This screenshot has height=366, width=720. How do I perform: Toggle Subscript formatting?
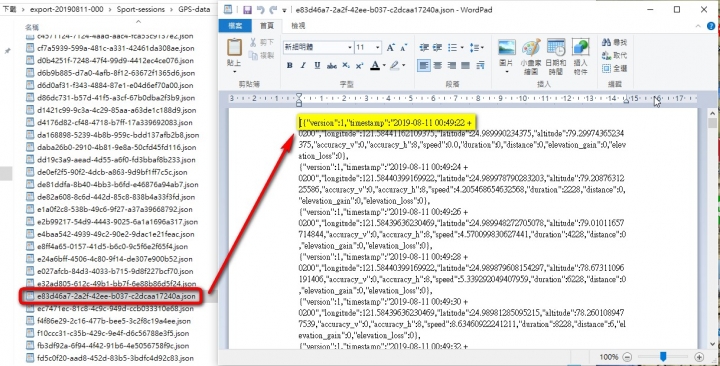click(346, 66)
